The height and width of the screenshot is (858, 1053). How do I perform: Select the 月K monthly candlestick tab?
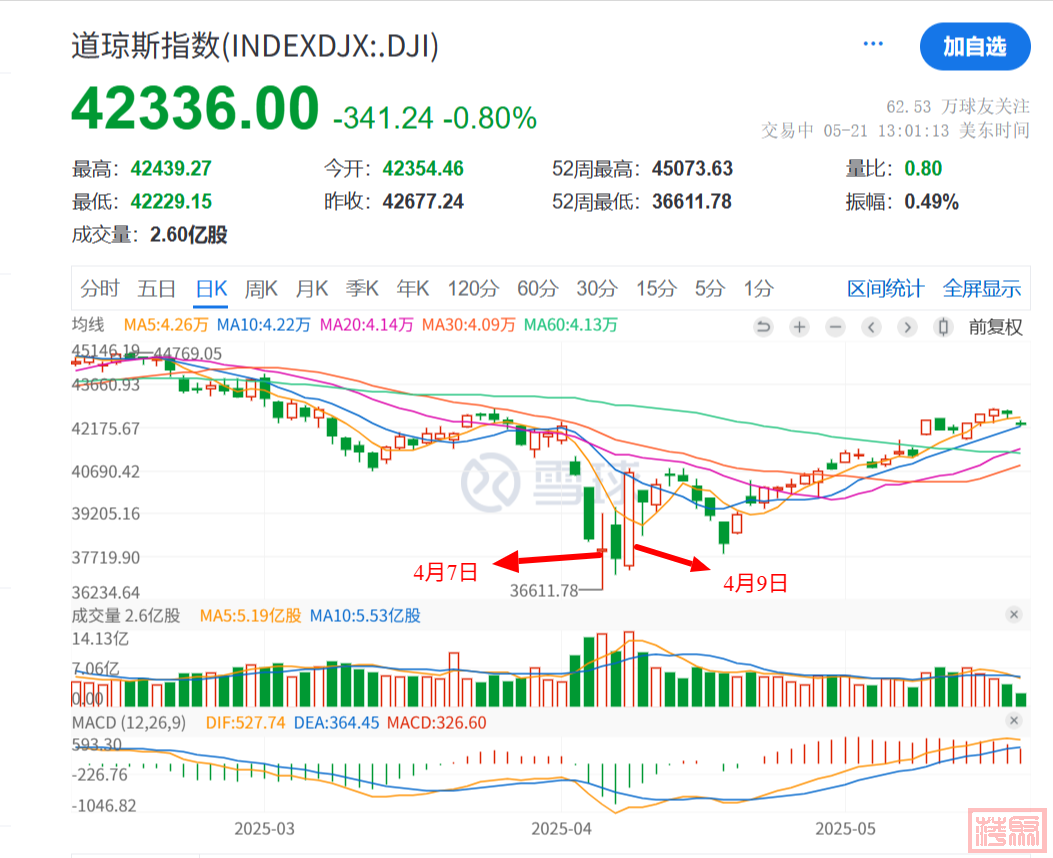(312, 289)
